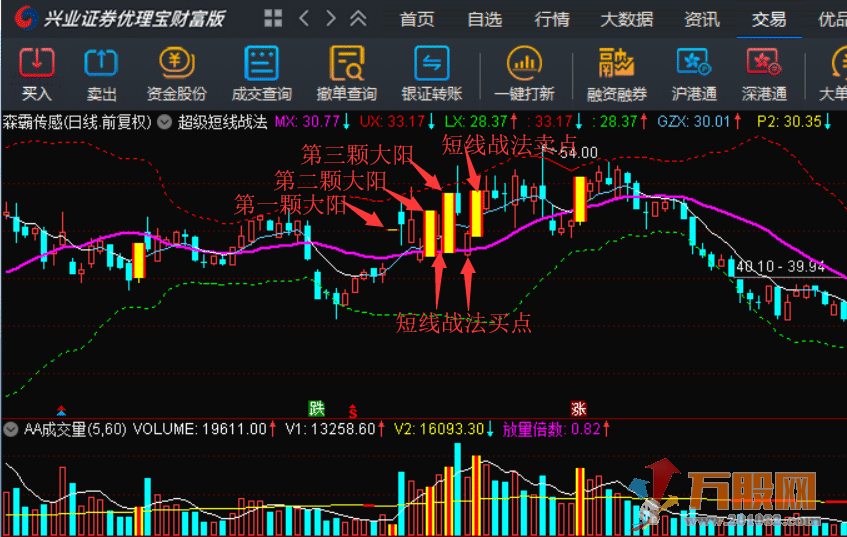Open 撤单查询 cancel order query

pyautogui.click(x=347, y=73)
